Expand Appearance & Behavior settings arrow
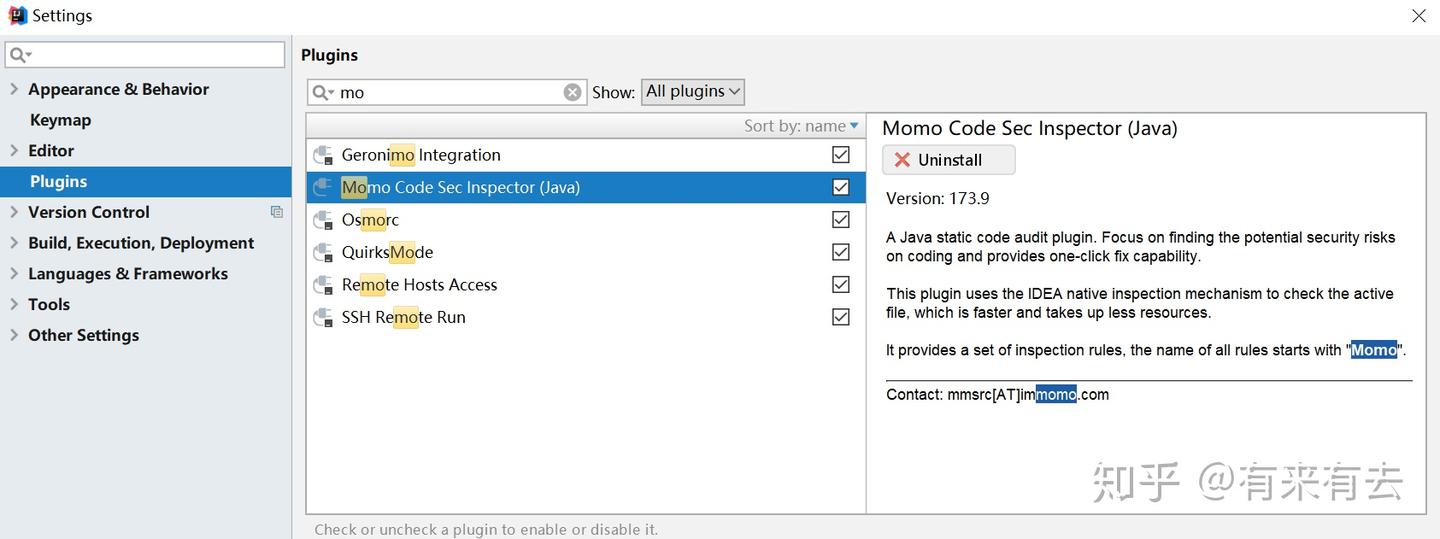The height and width of the screenshot is (539, 1440). pos(14,89)
